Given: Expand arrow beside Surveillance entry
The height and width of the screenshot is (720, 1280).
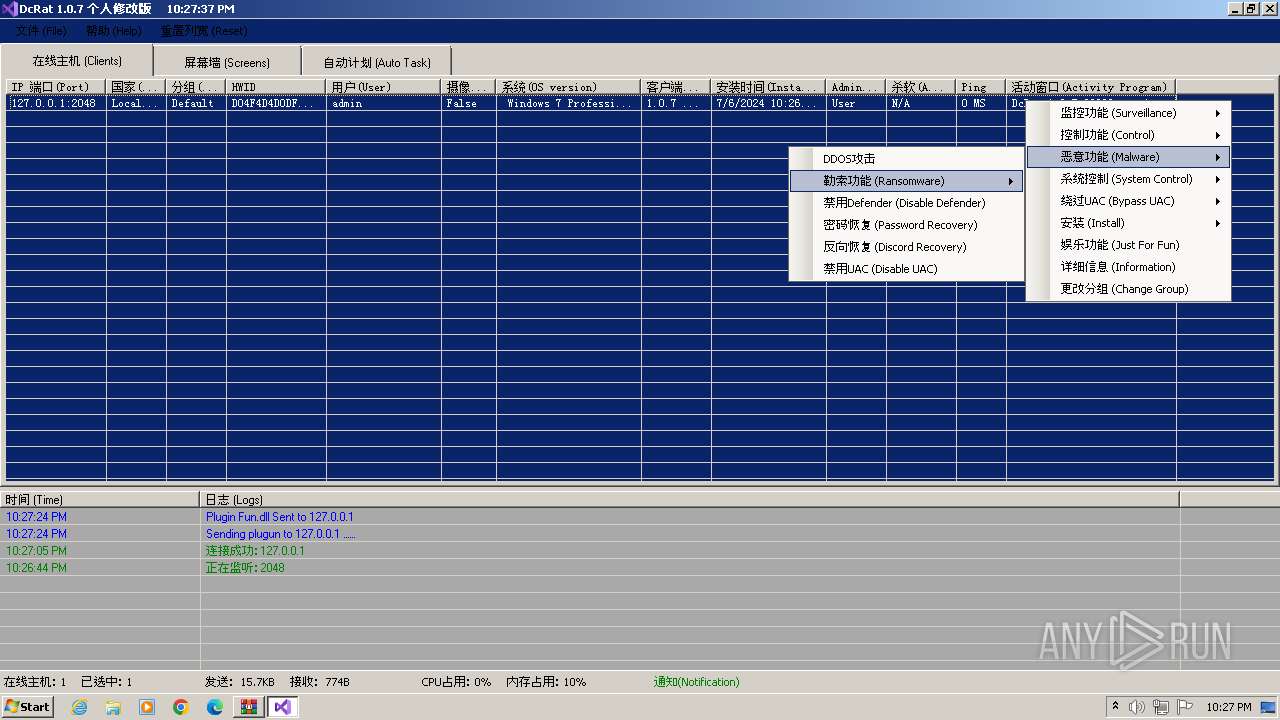Looking at the screenshot, I should click(1217, 113).
